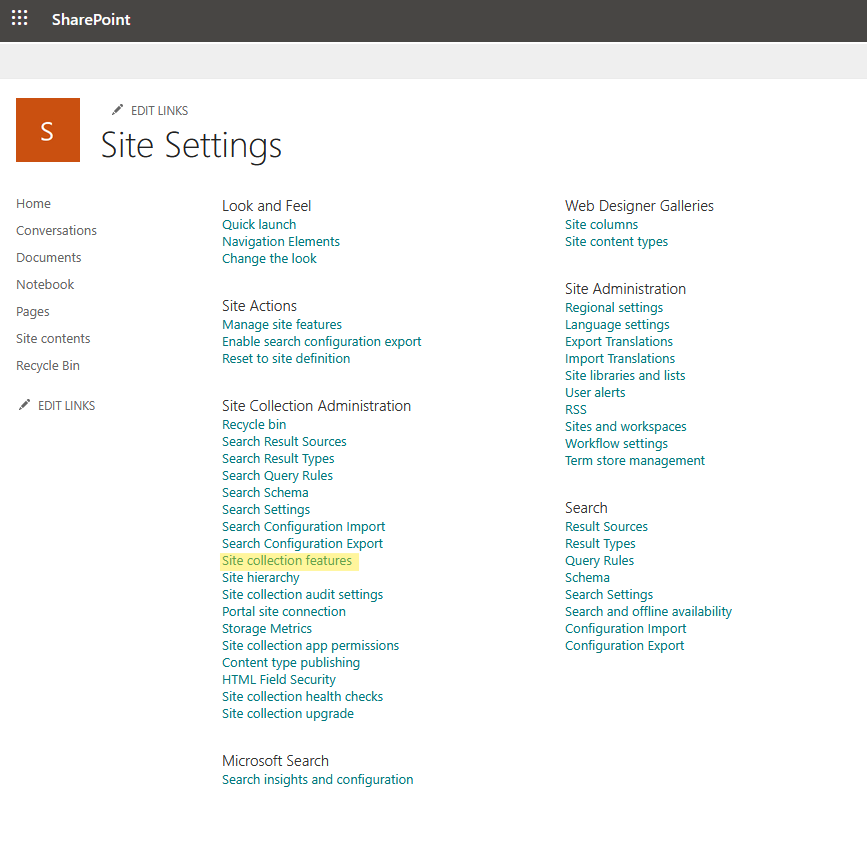Open Manage site features

click(x=281, y=324)
